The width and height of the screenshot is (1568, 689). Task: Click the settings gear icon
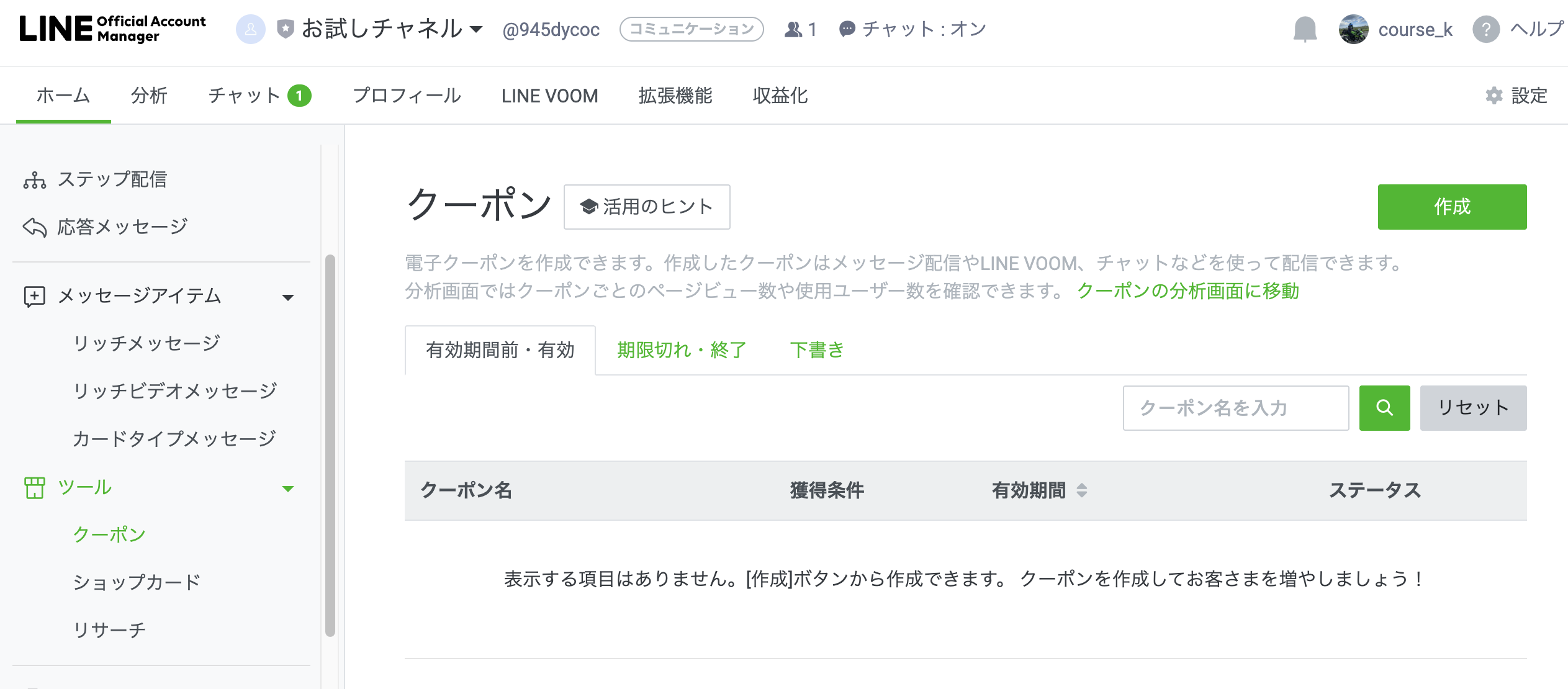click(x=1494, y=96)
